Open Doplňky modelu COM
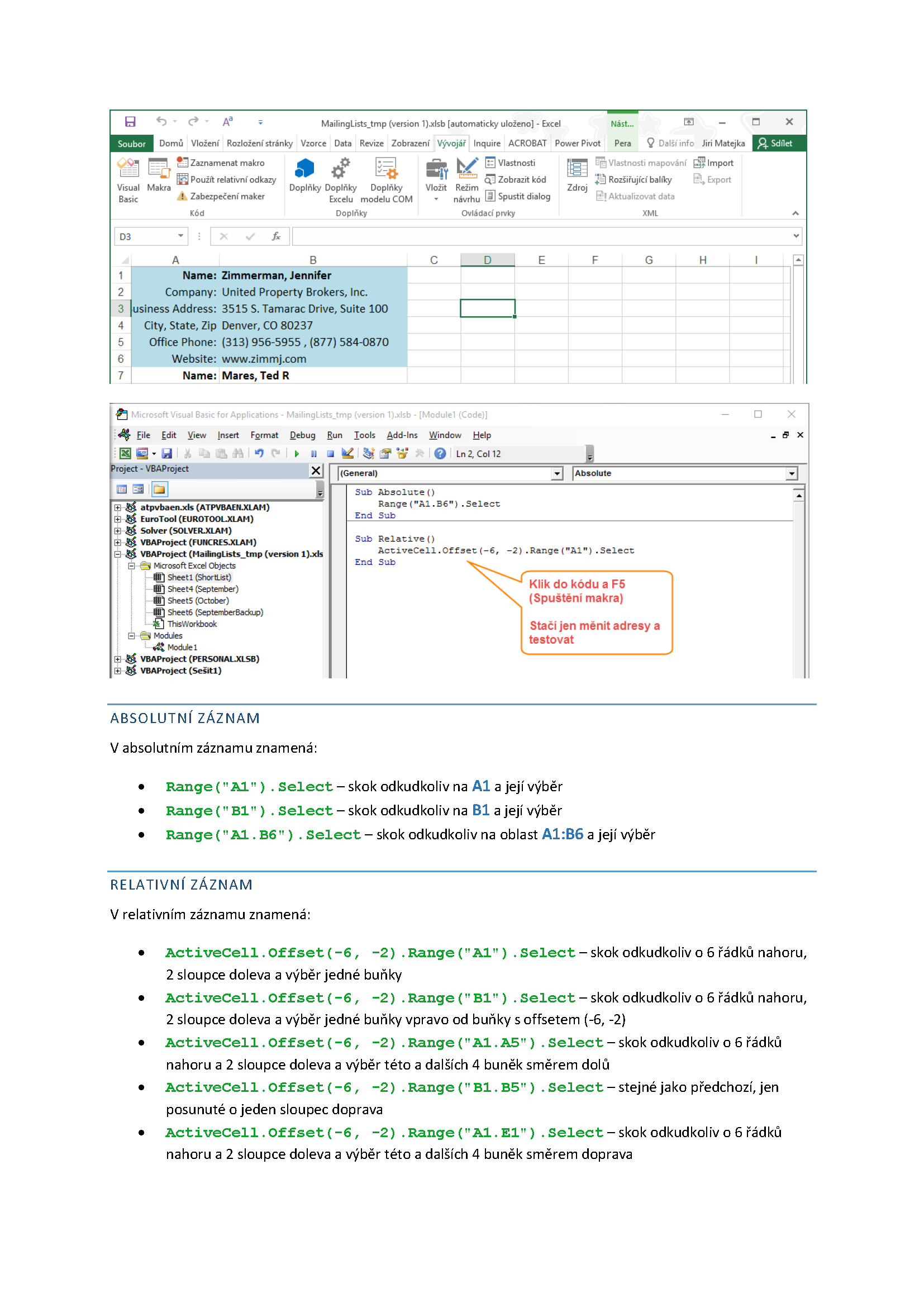Image resolution: width=924 pixels, height=1307 pixels. pyautogui.click(x=387, y=180)
